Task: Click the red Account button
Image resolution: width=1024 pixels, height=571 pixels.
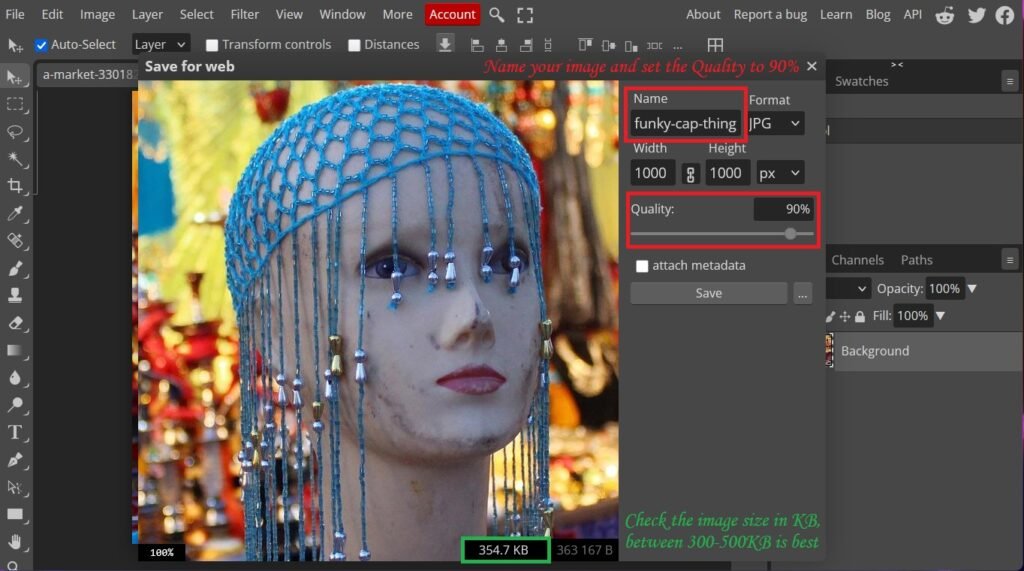Action: click(452, 14)
